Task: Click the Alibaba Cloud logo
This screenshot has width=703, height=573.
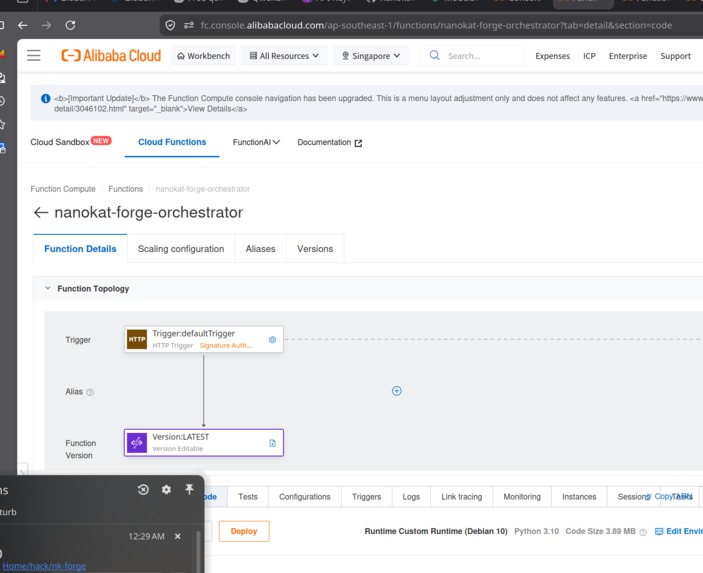Action: coord(111,56)
